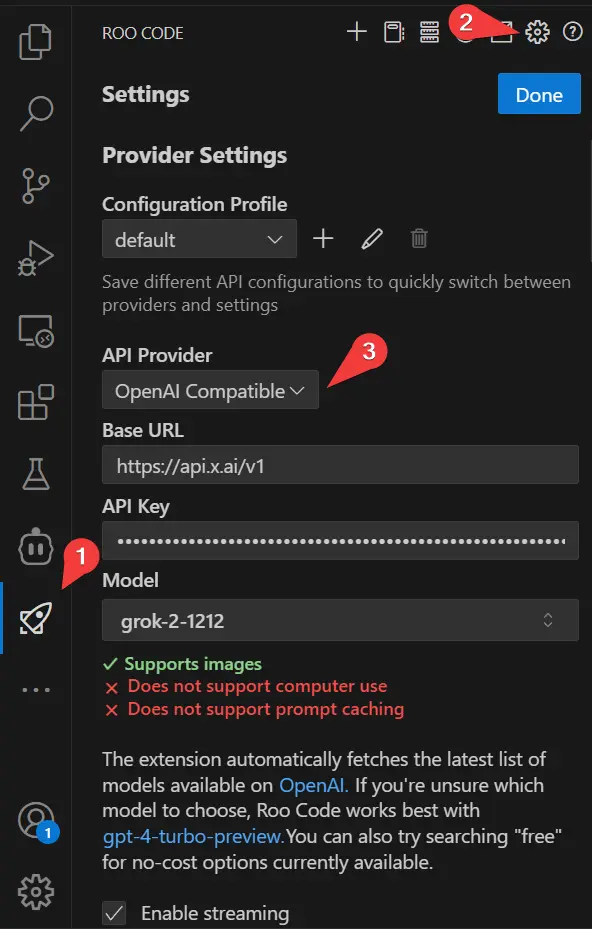Image resolution: width=592 pixels, height=929 pixels.
Task: Click inside the API Key field
Action: click(340, 540)
